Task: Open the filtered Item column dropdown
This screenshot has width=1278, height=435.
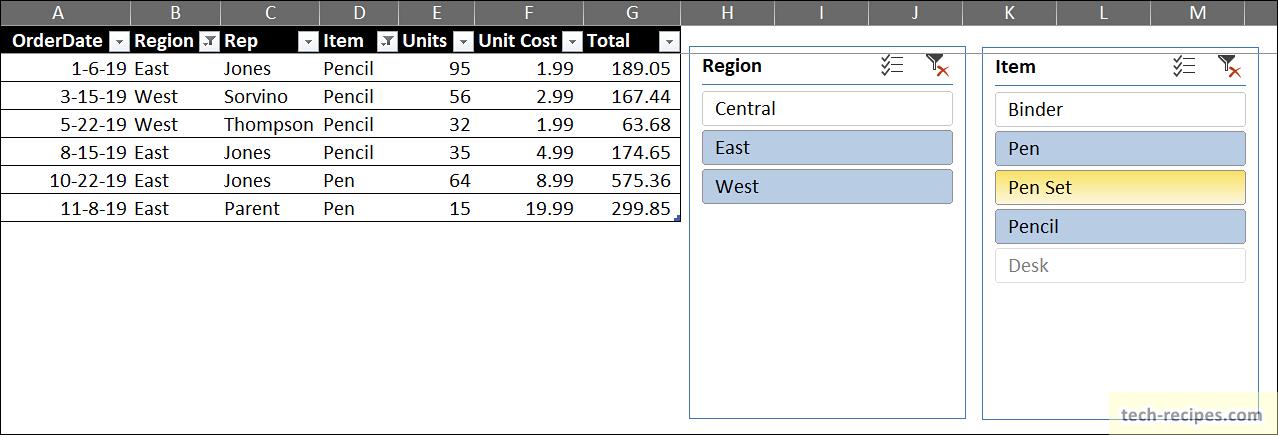Action: click(x=386, y=41)
